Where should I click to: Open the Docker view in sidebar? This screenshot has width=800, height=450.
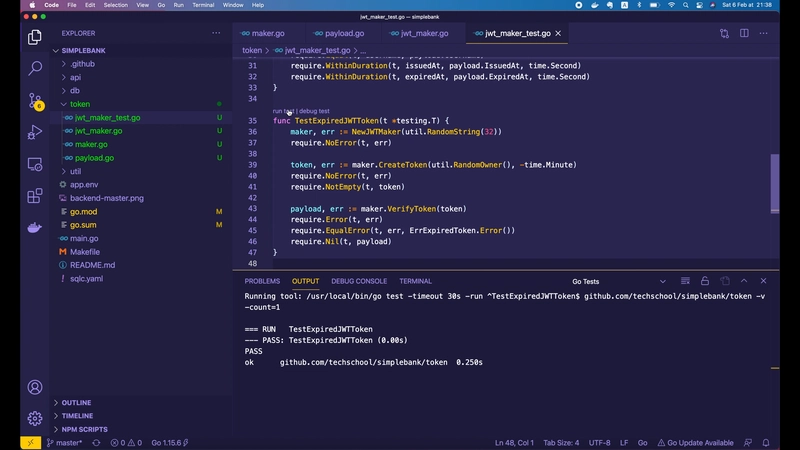point(35,227)
